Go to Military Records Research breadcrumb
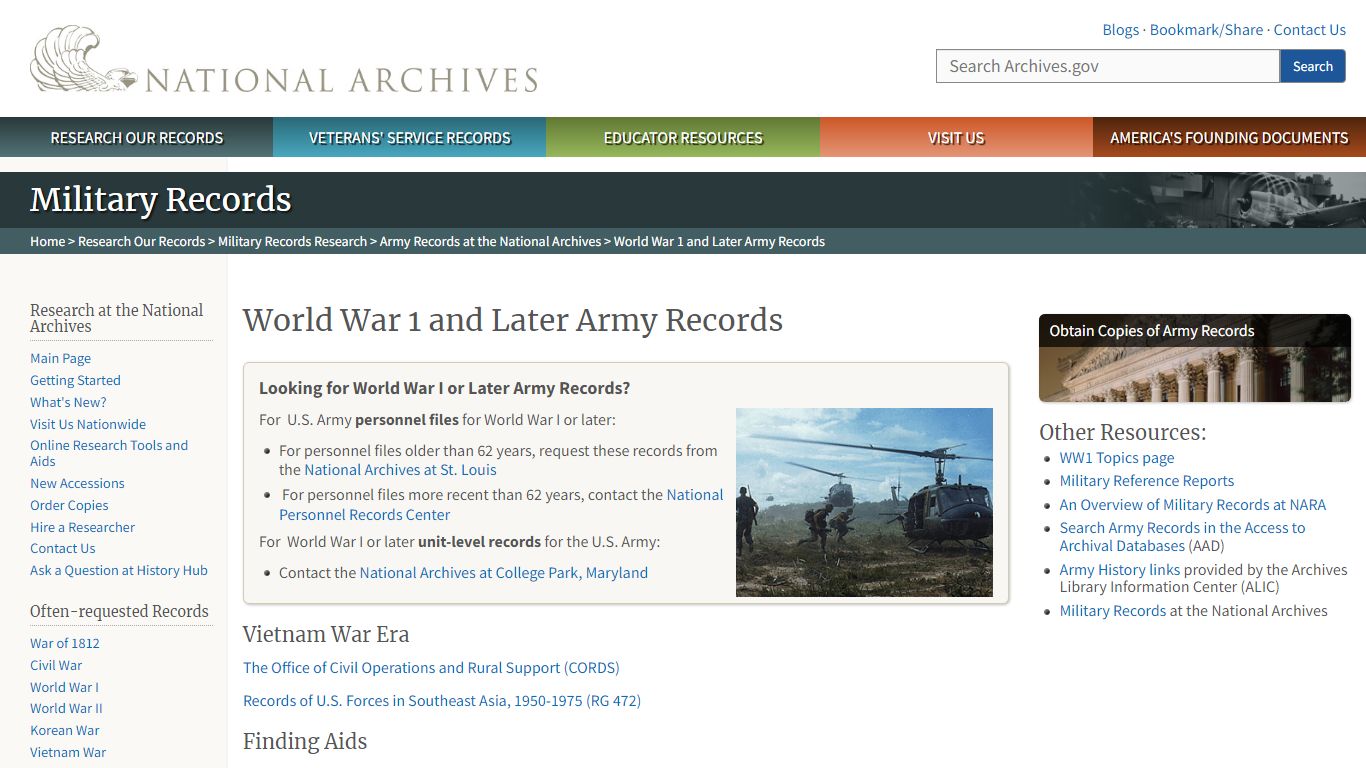The image size is (1366, 768). pyautogui.click(x=292, y=241)
